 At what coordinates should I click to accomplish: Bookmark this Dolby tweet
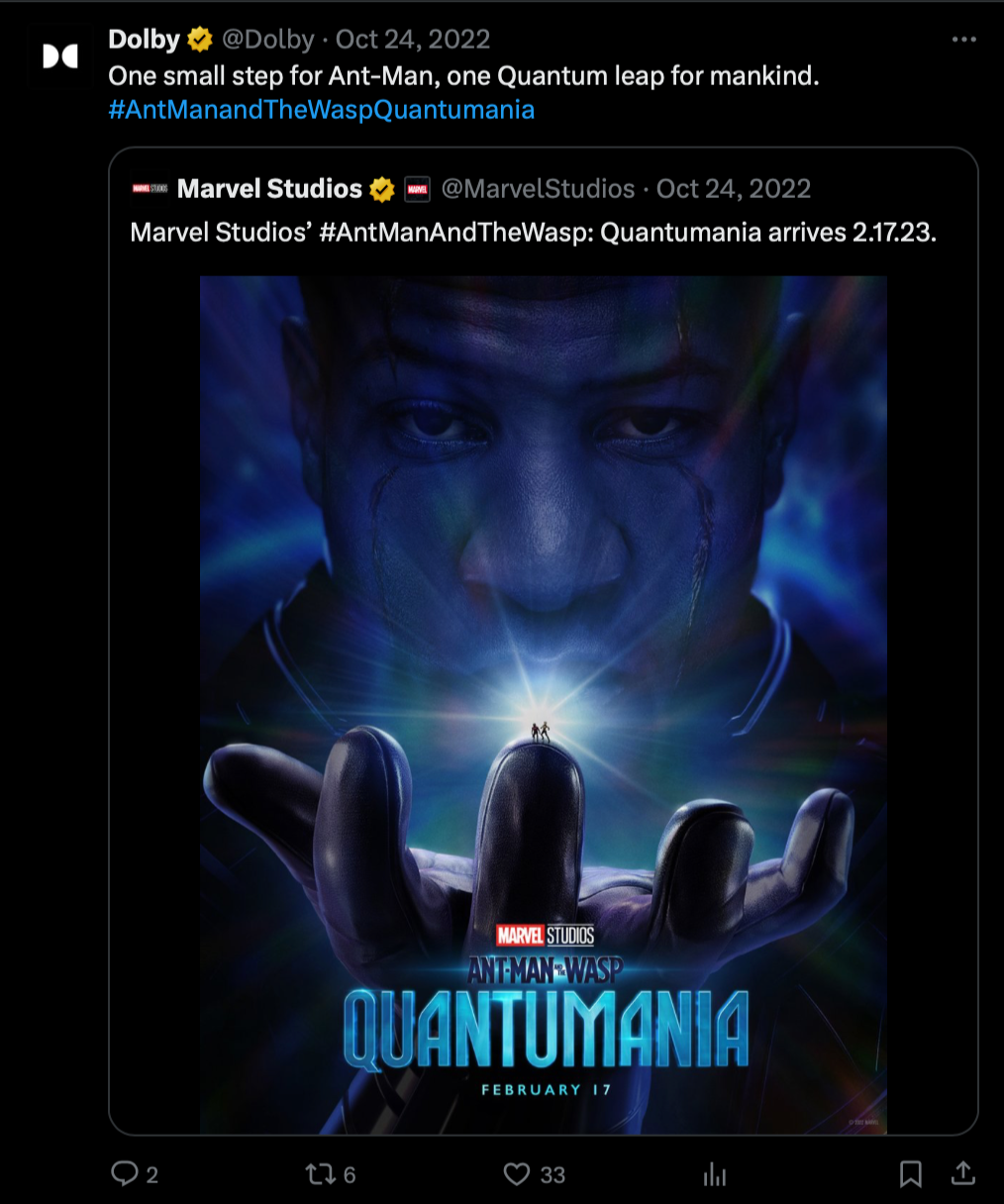(x=910, y=1174)
